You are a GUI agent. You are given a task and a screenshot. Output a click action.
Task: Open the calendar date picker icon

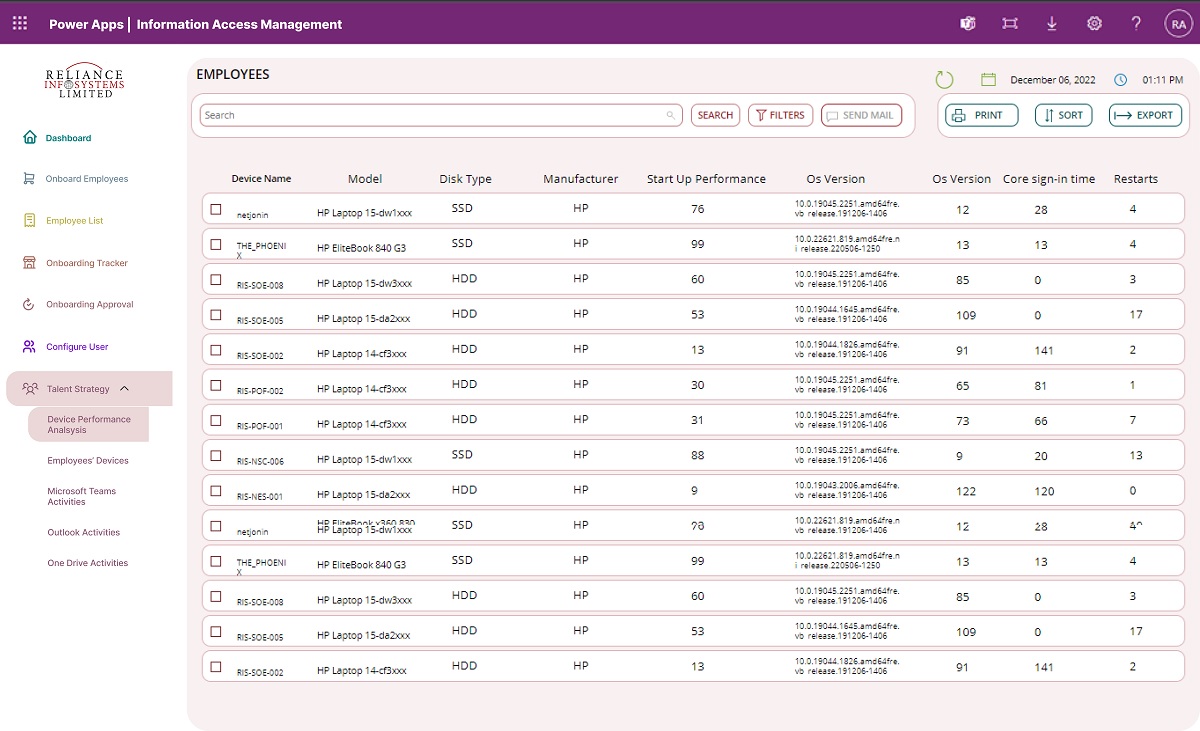click(989, 78)
